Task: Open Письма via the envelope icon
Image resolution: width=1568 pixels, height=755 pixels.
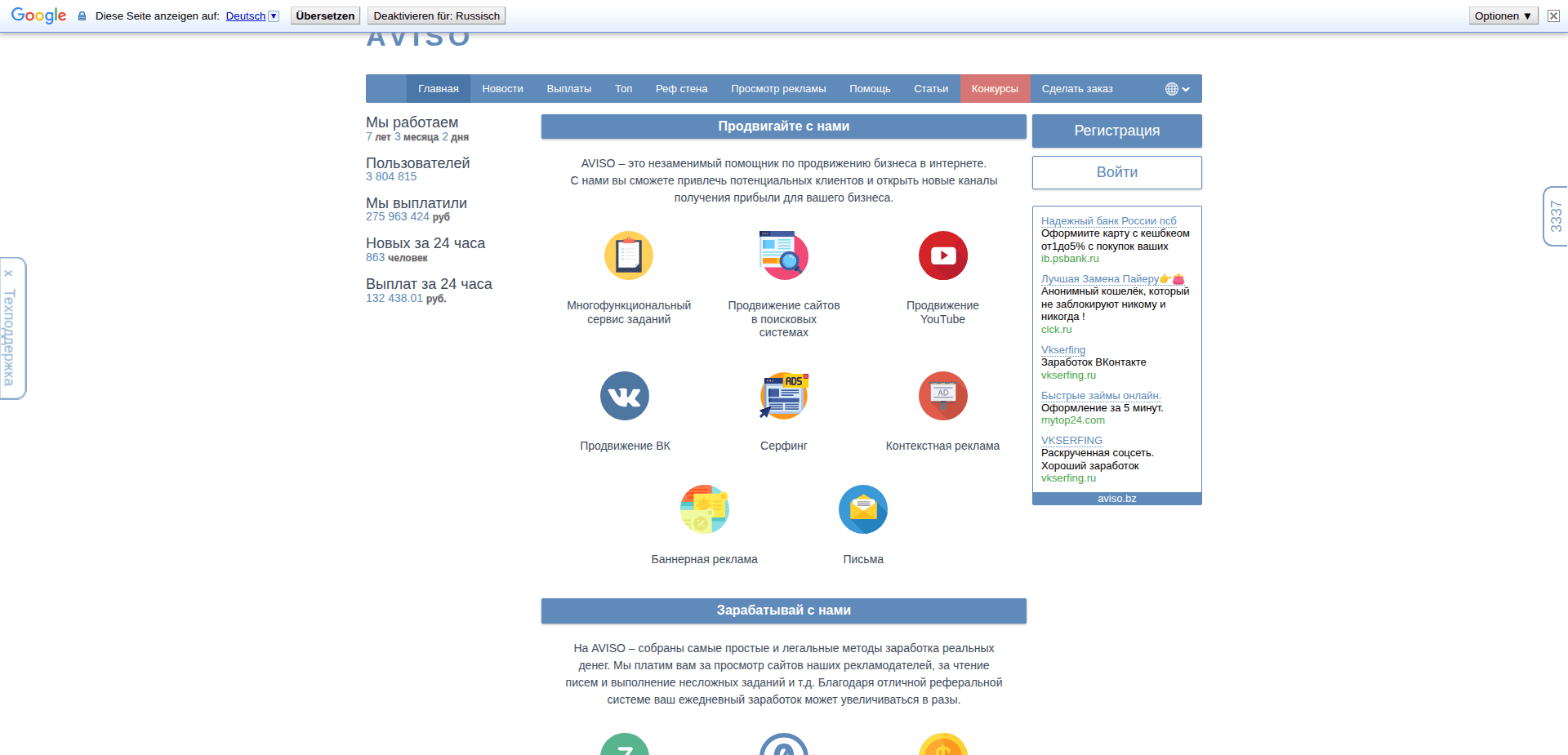Action: (x=863, y=509)
